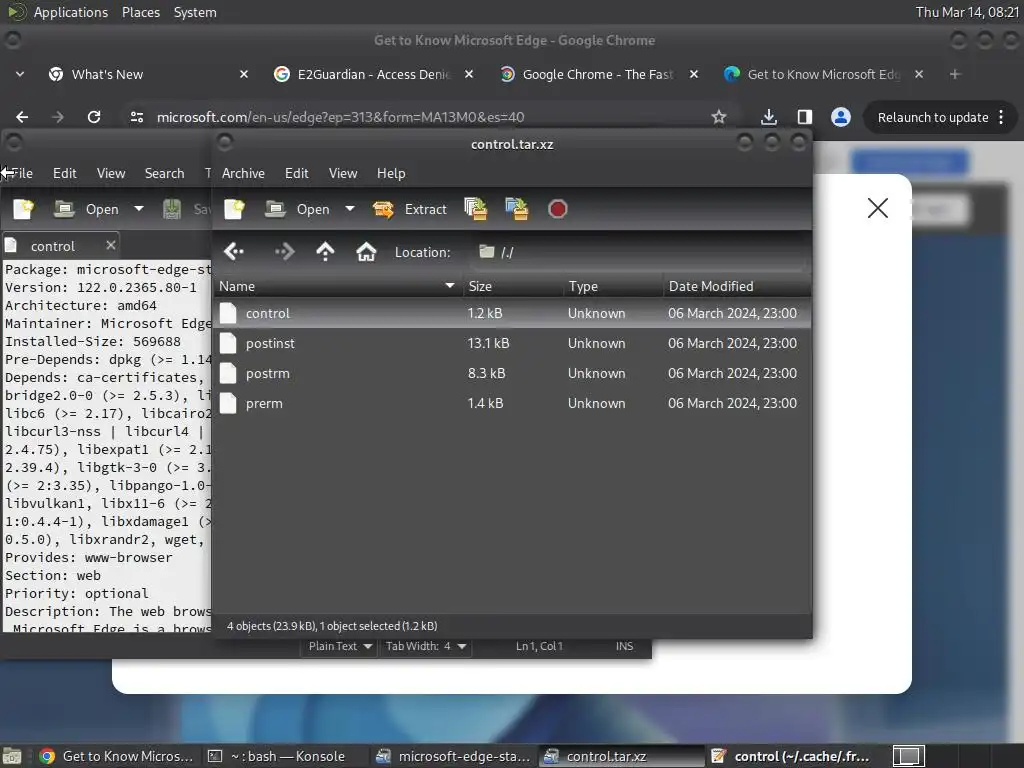Image resolution: width=1024 pixels, height=768 pixels.
Task: Sort by the Date Modified column header
Action: [x=737, y=286]
